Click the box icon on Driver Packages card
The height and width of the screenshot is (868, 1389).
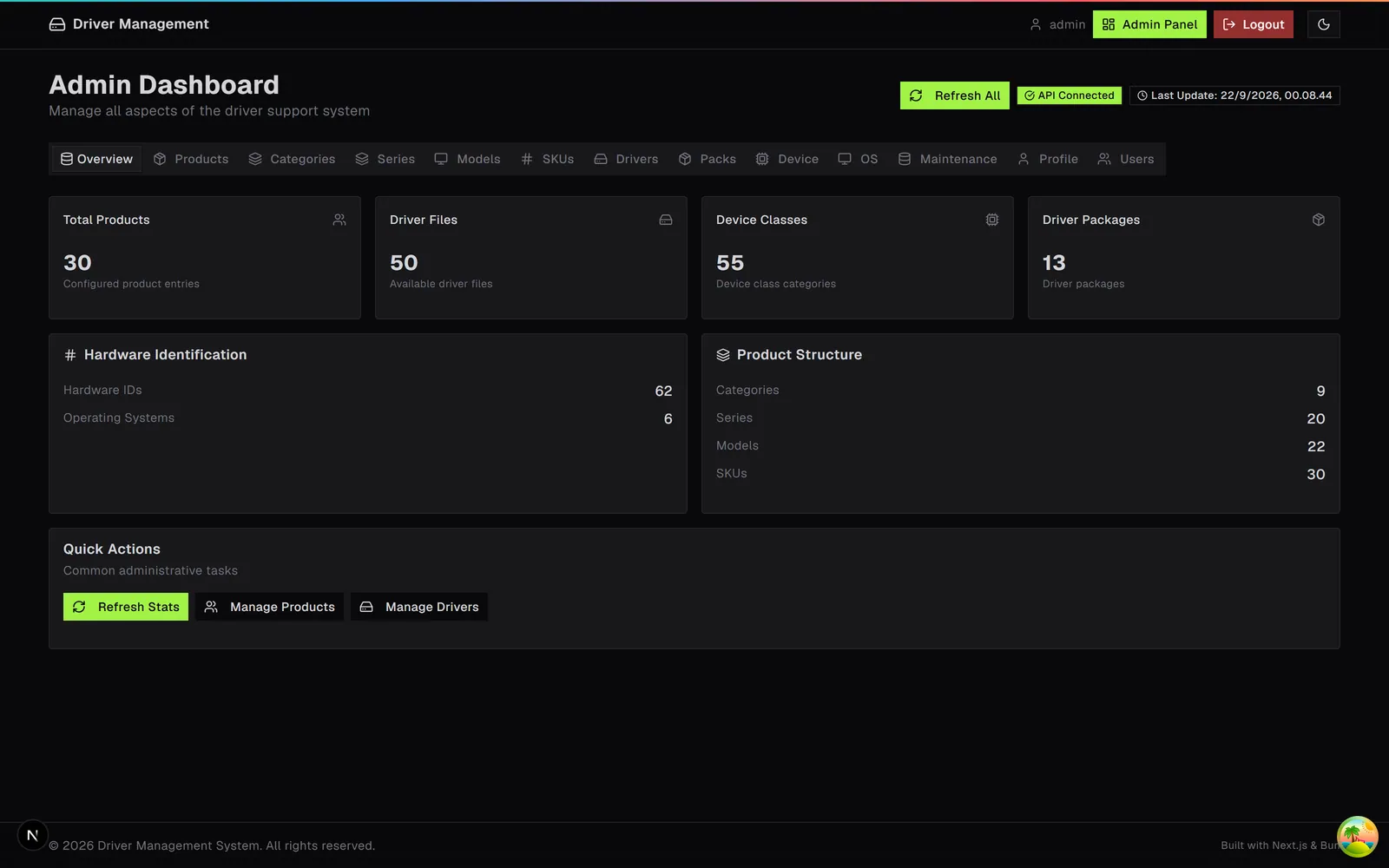click(x=1319, y=220)
